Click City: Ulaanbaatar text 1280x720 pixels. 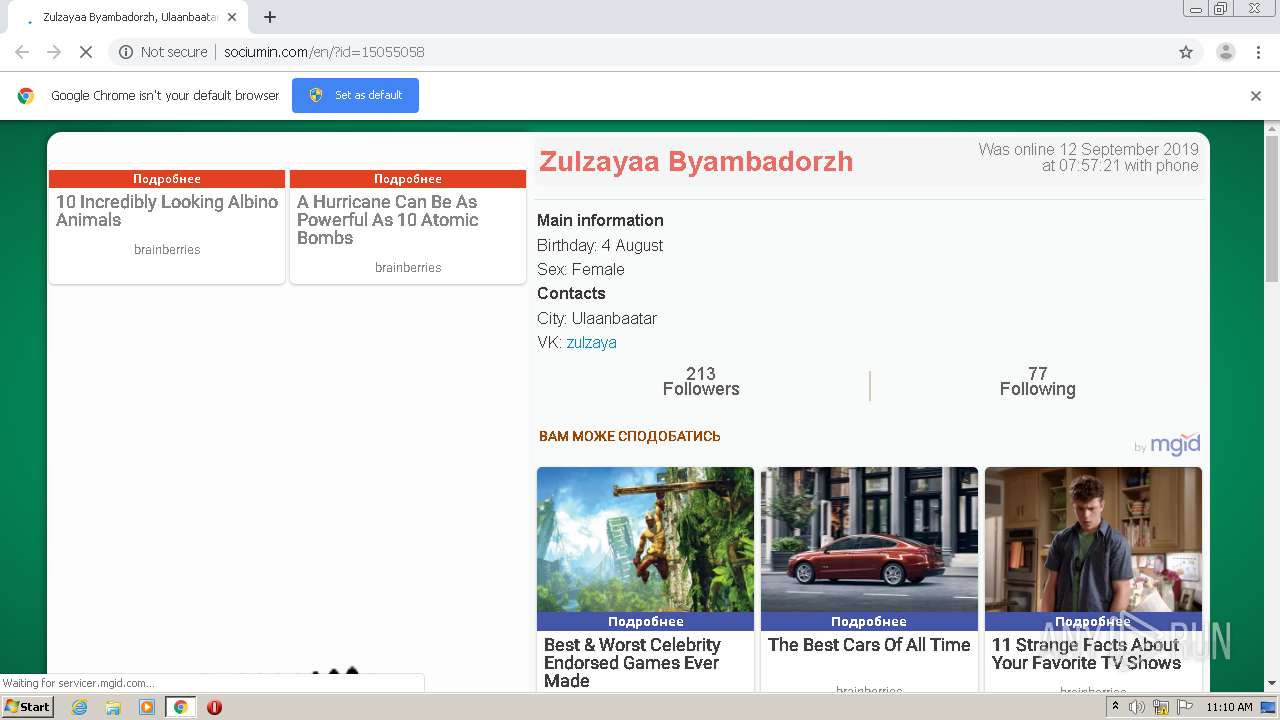tap(597, 318)
